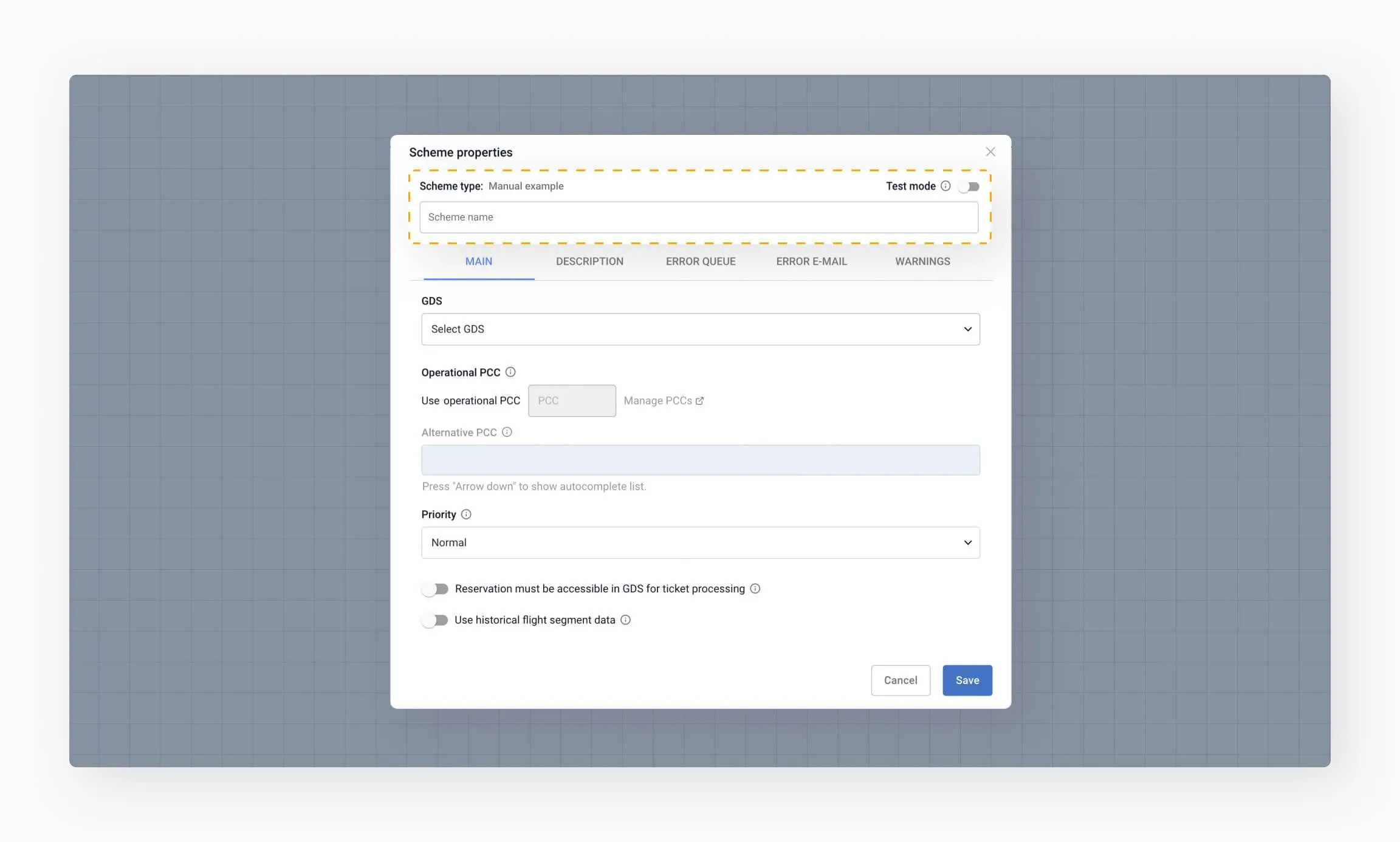
Task: Switch to the DESCRIPTION tab
Action: click(x=590, y=261)
